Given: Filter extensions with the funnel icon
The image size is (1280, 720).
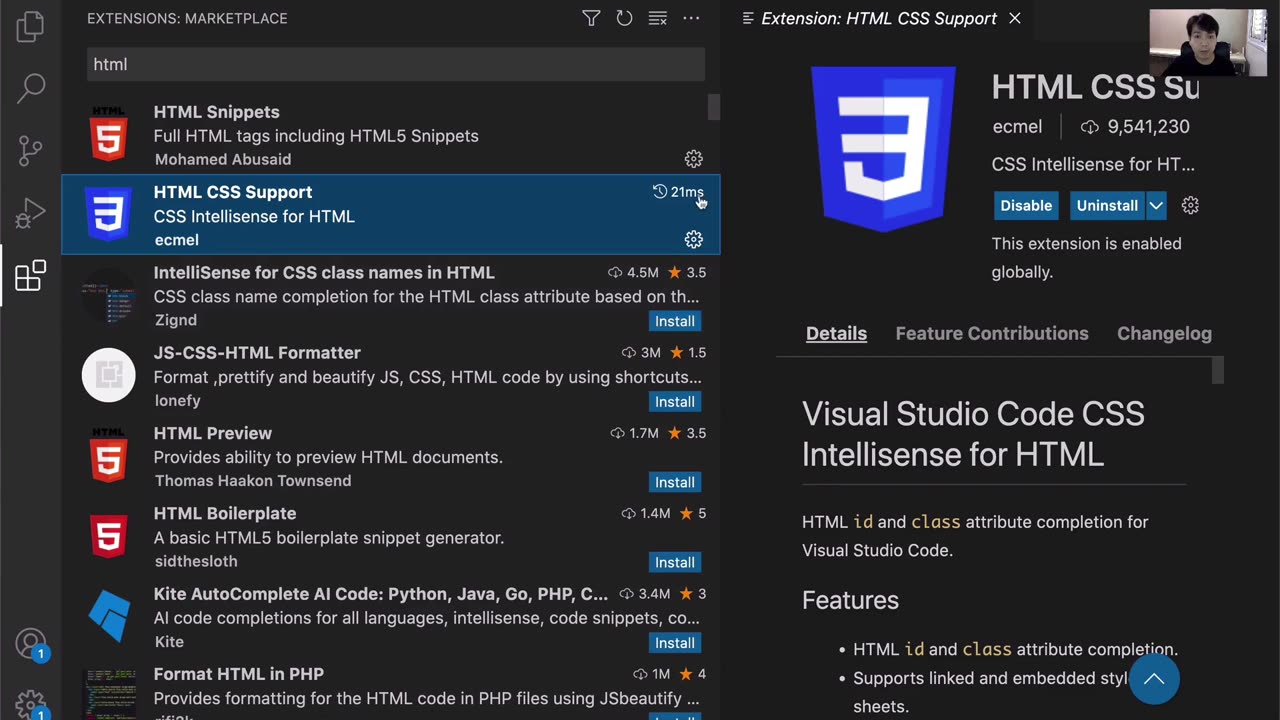Looking at the screenshot, I should [x=591, y=18].
